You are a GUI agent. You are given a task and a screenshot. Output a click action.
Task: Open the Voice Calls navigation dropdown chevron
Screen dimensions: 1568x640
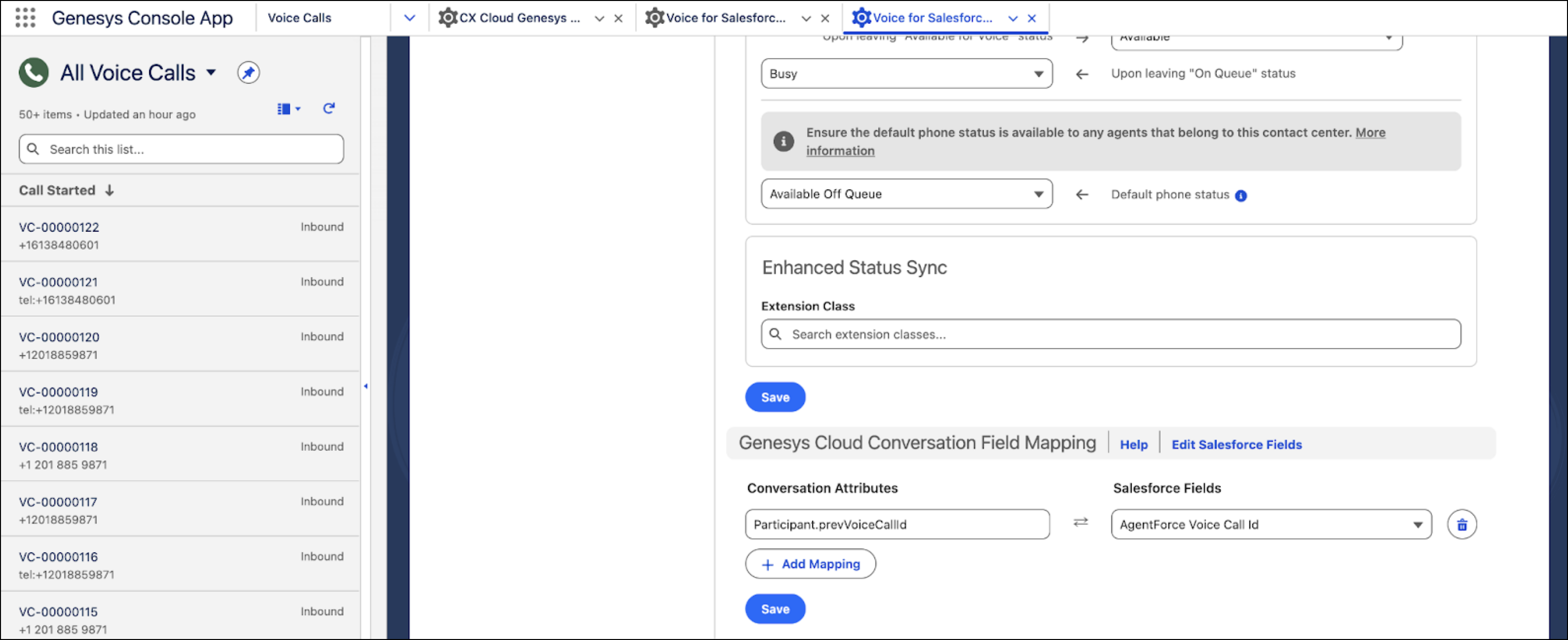click(410, 18)
